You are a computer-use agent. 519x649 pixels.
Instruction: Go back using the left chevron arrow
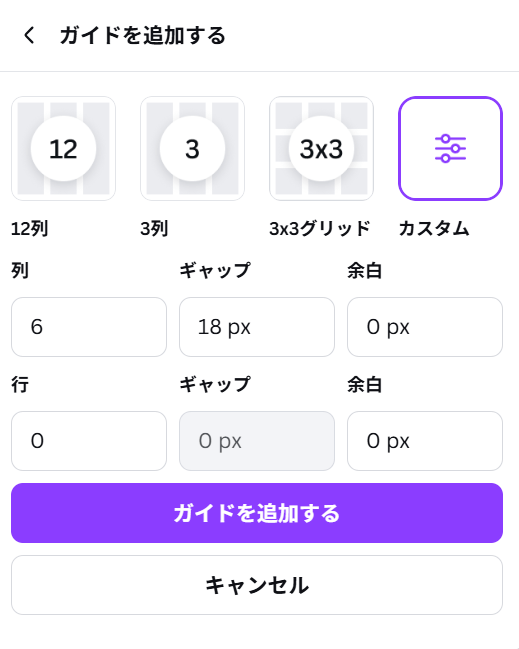click(29, 36)
